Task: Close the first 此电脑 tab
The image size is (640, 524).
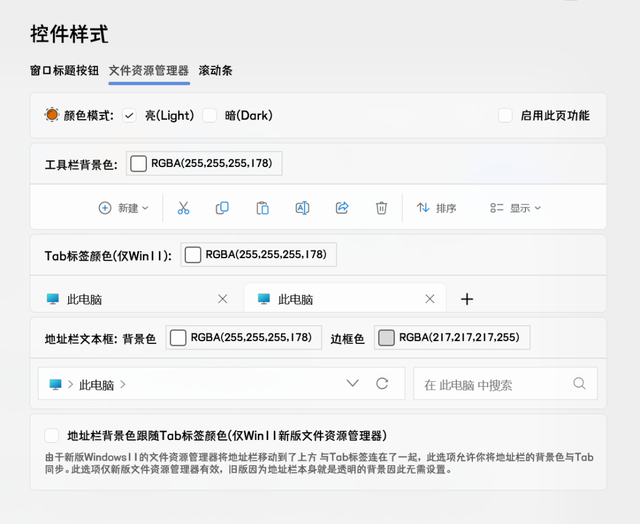Action: pos(222,299)
